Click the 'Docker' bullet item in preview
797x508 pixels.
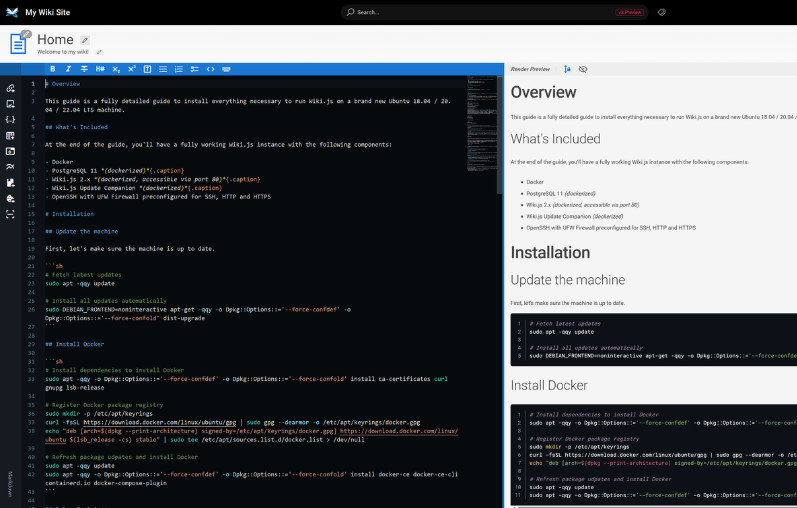click(535, 182)
